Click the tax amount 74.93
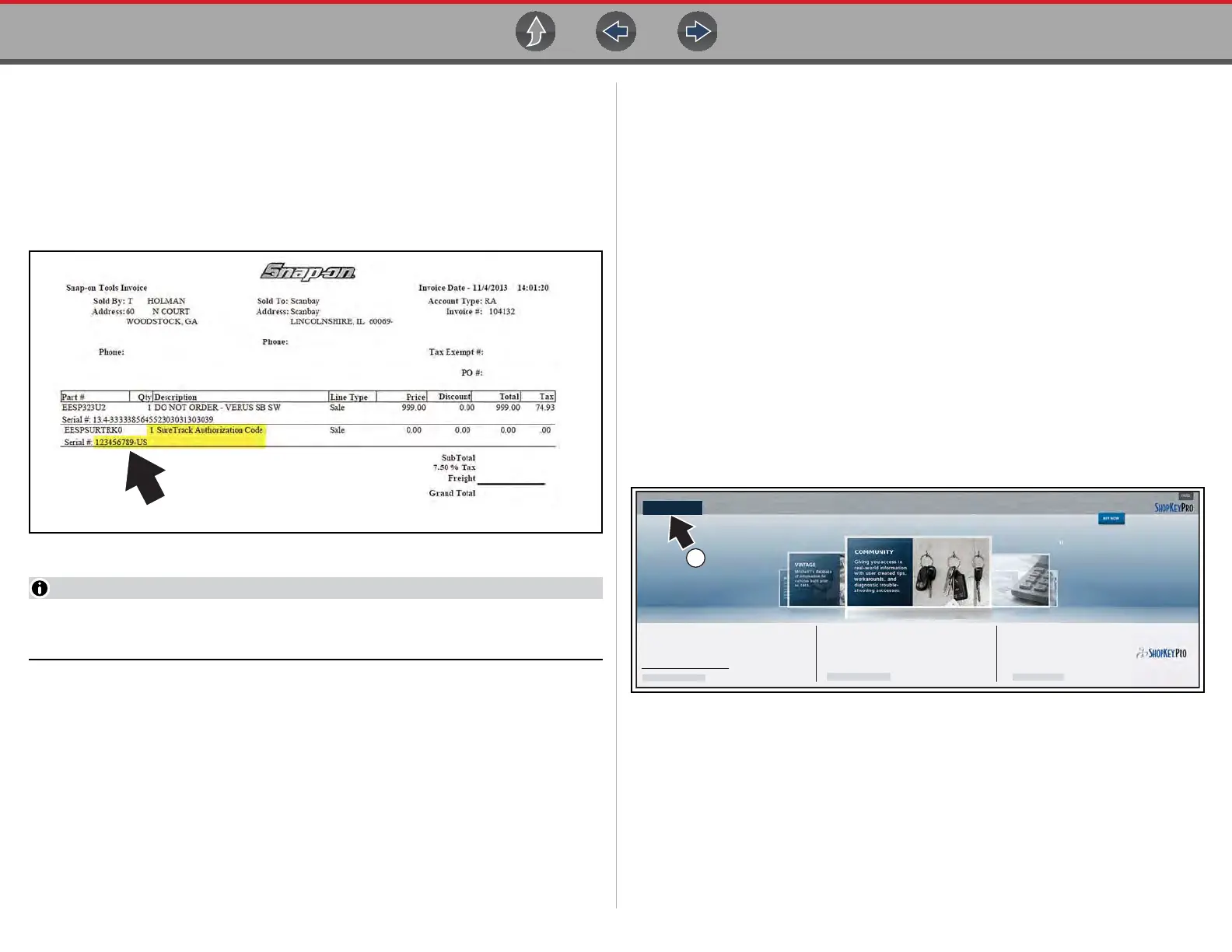The width and height of the screenshot is (1232, 952). pyautogui.click(x=545, y=408)
